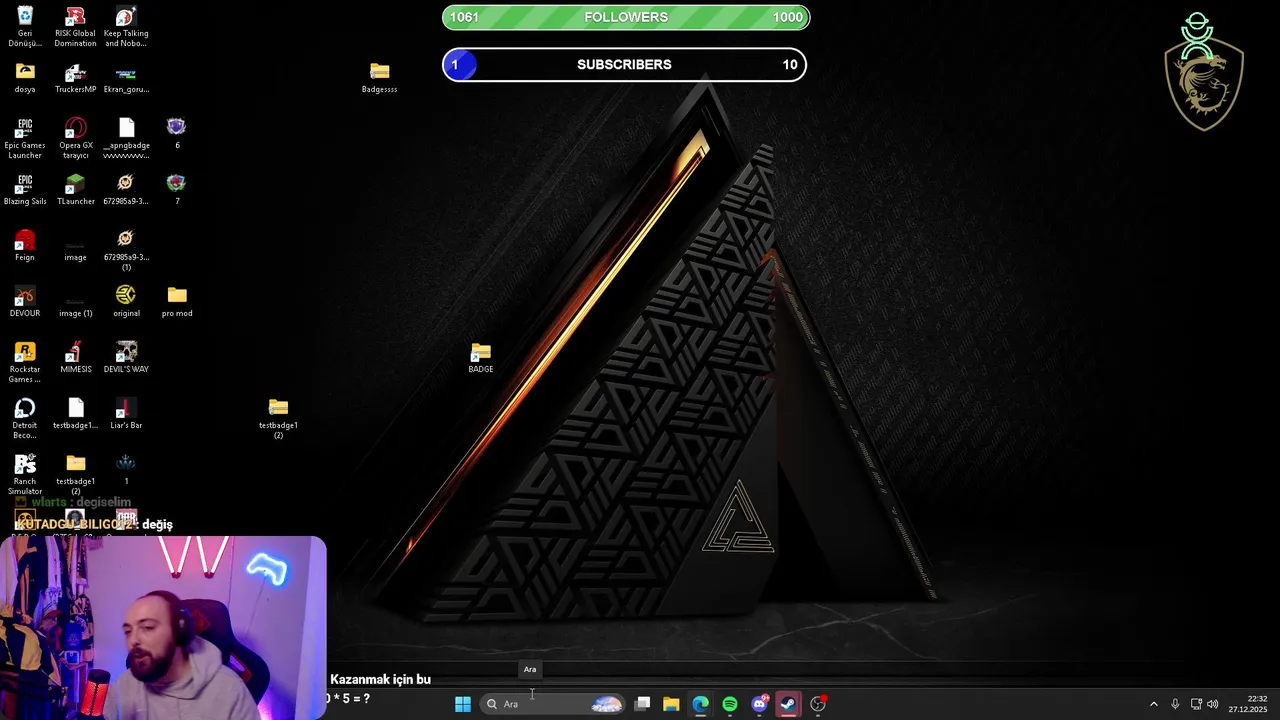Launch the Blazing Sails shortcut

point(25,190)
